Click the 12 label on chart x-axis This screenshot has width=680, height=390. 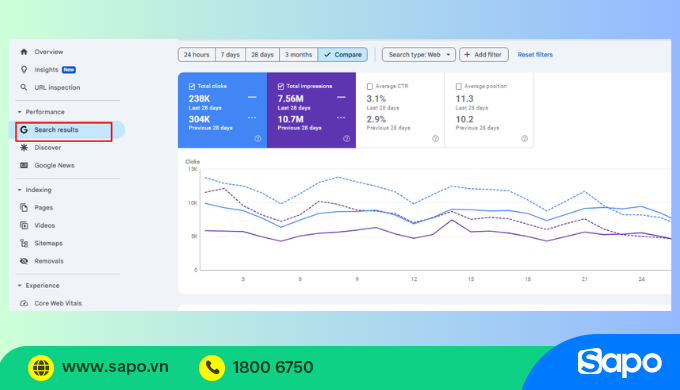(414, 279)
